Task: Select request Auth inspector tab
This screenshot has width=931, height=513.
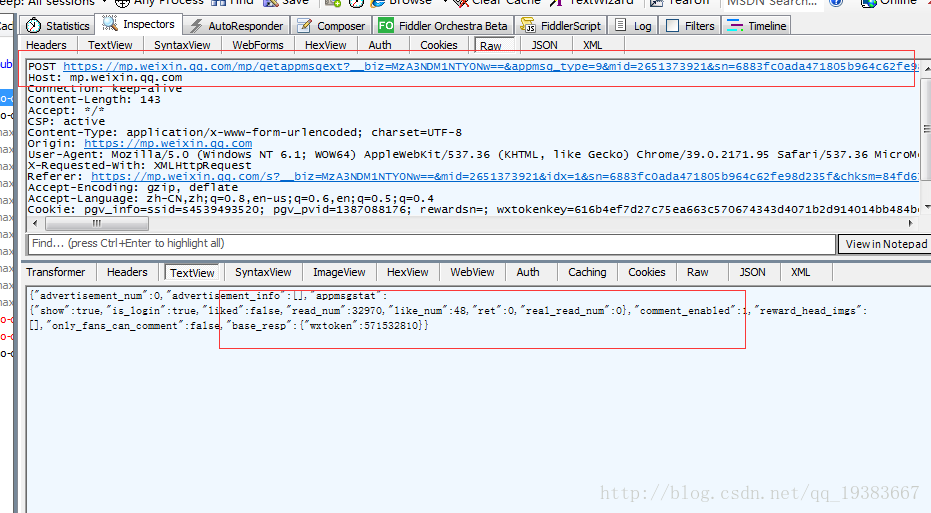Action: tap(380, 45)
